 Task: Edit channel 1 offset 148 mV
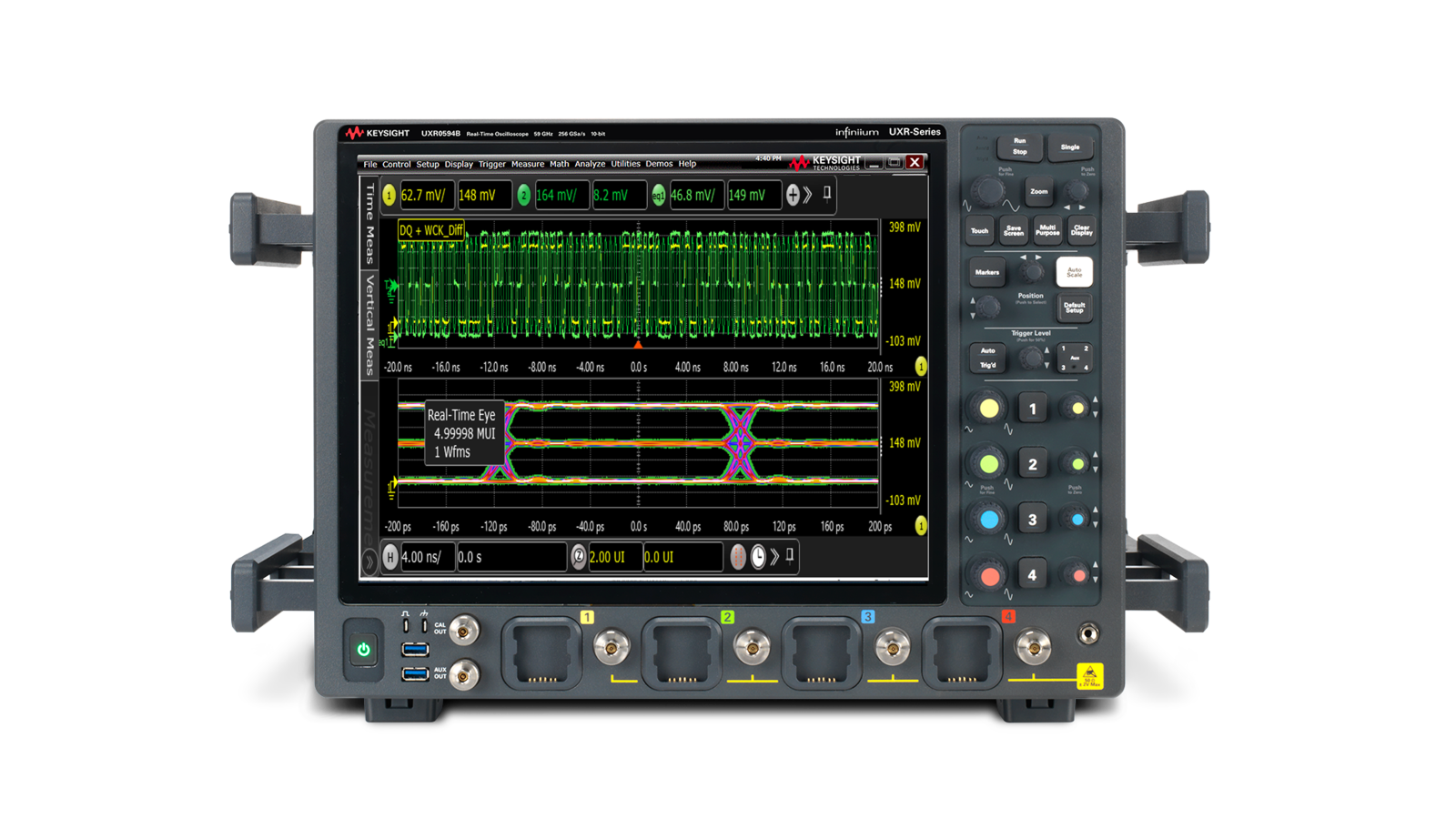[483, 196]
